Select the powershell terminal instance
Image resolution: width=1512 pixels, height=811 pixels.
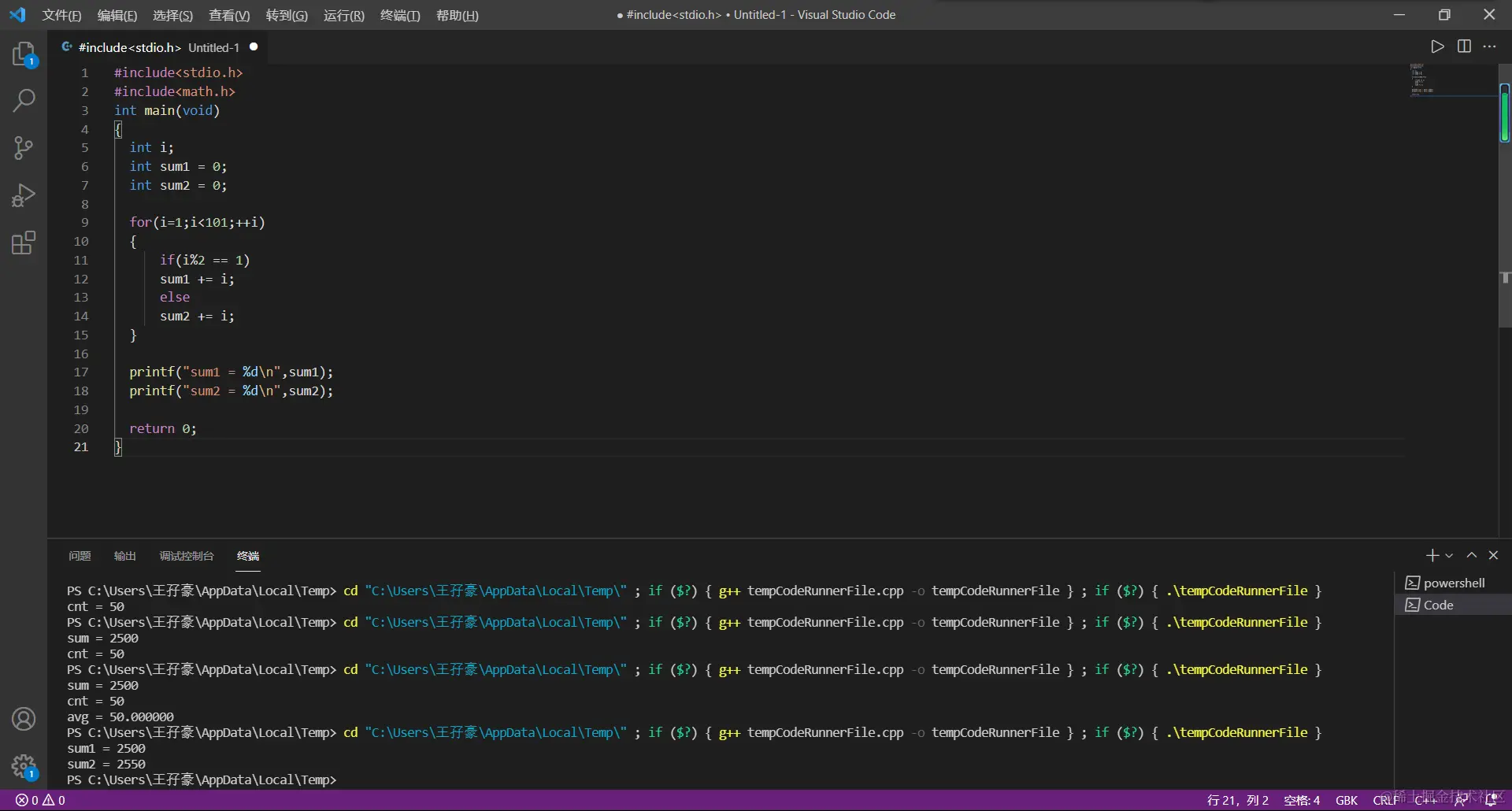[1452, 583]
